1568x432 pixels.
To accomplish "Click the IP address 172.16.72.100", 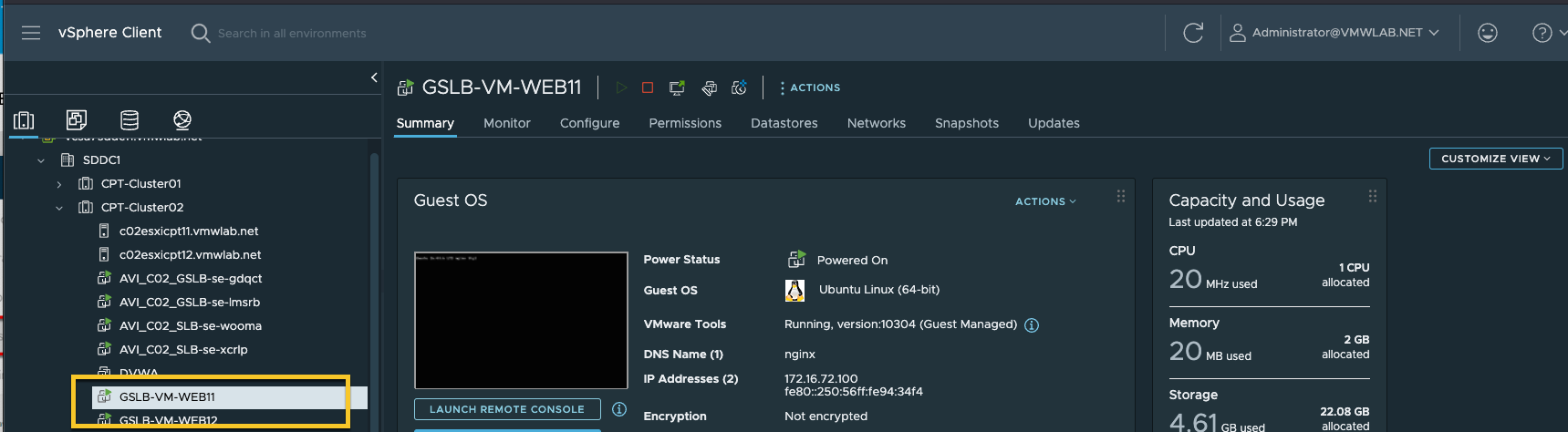I will pyautogui.click(x=821, y=379).
